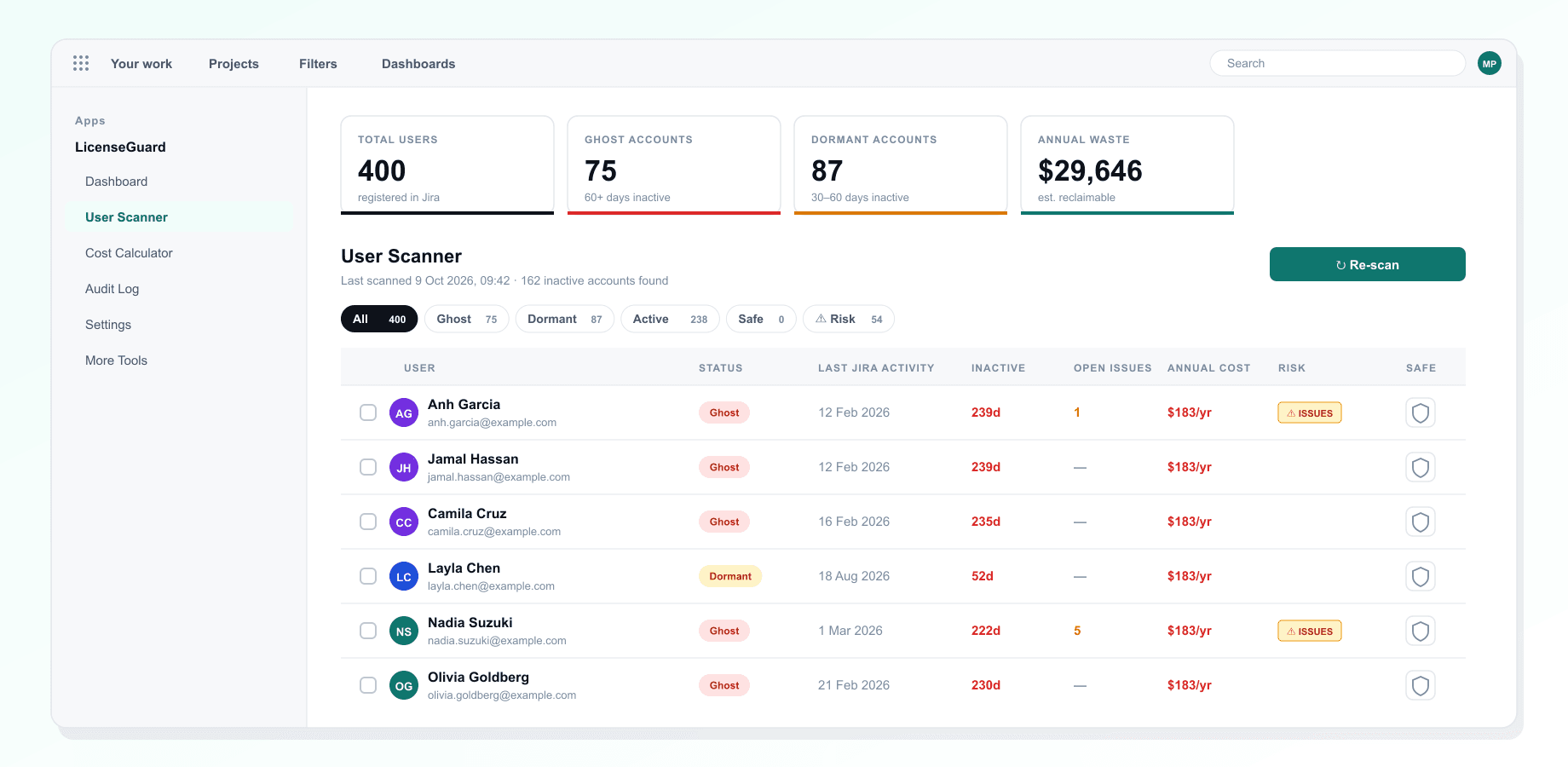Select the checkbox for Camila Cruz

pos(368,522)
